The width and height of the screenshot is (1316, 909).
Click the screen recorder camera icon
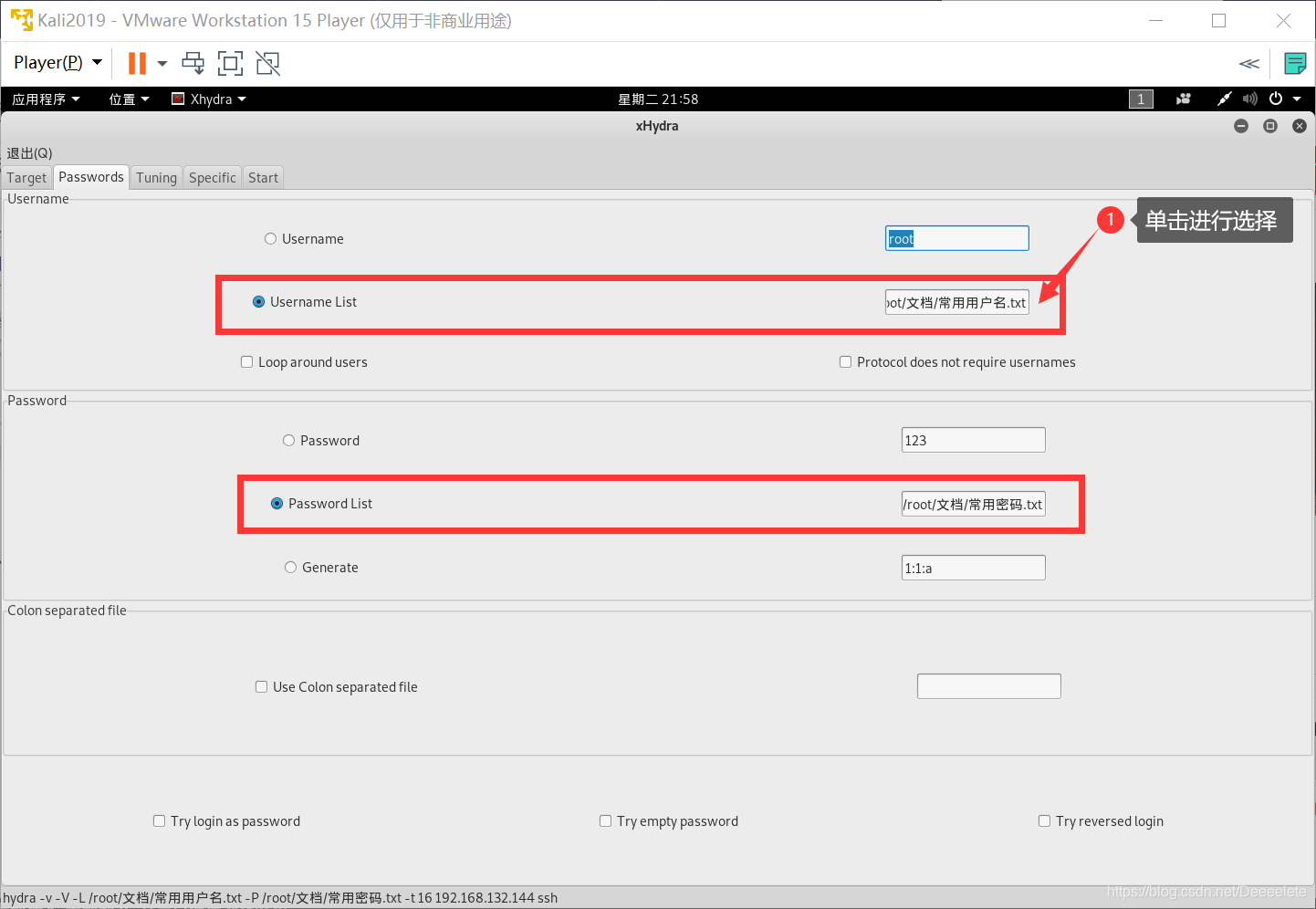[1184, 99]
